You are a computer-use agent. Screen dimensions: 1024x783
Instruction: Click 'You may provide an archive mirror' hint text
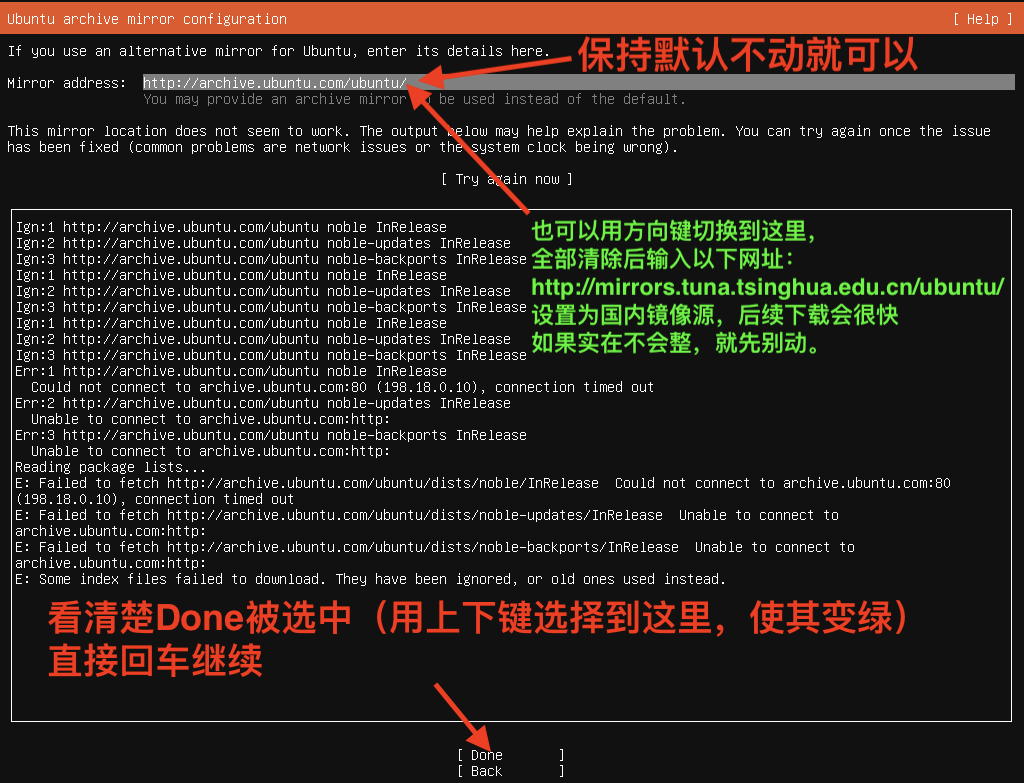415,99
